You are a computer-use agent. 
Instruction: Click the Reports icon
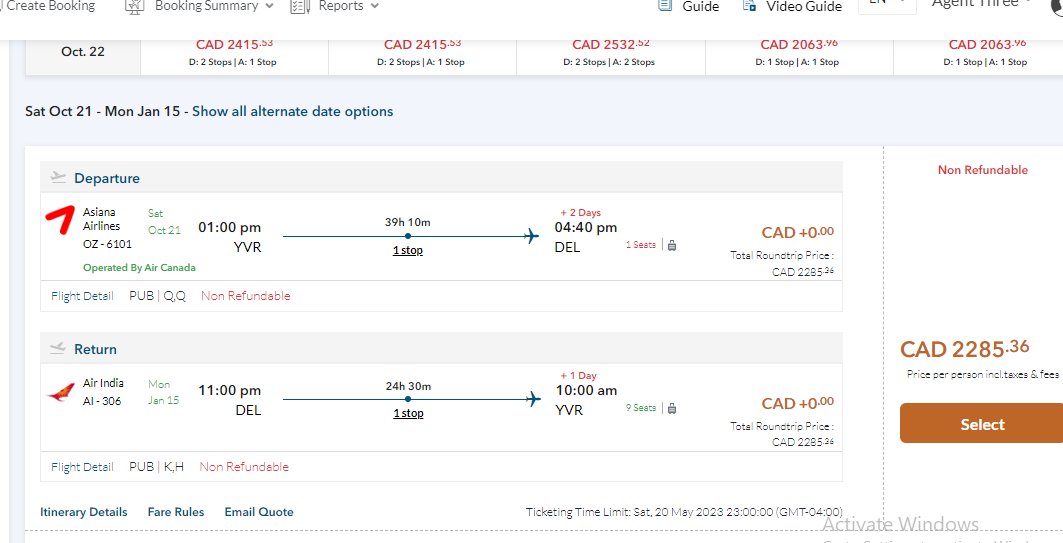pos(299,6)
